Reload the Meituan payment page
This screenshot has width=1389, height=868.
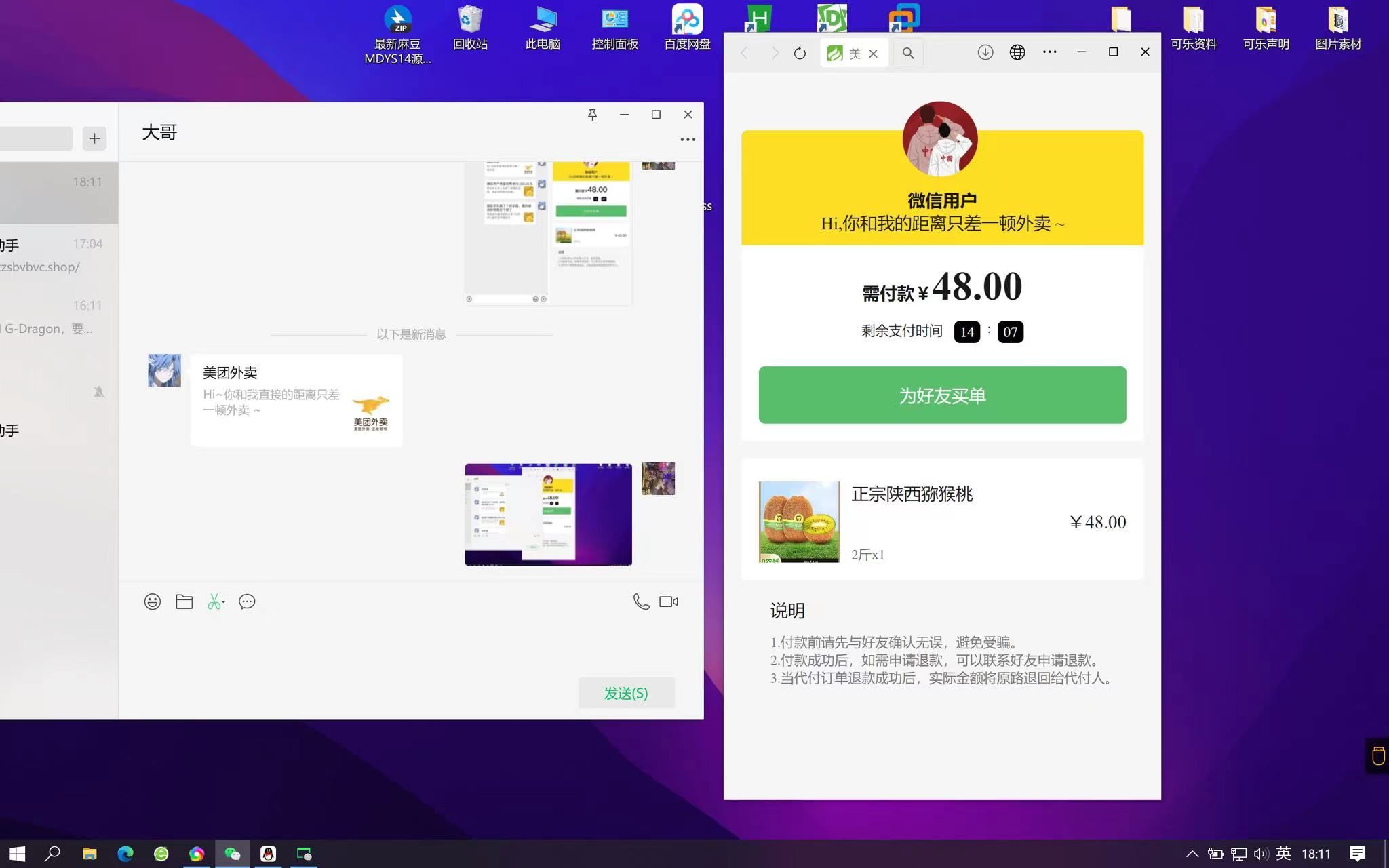800,53
